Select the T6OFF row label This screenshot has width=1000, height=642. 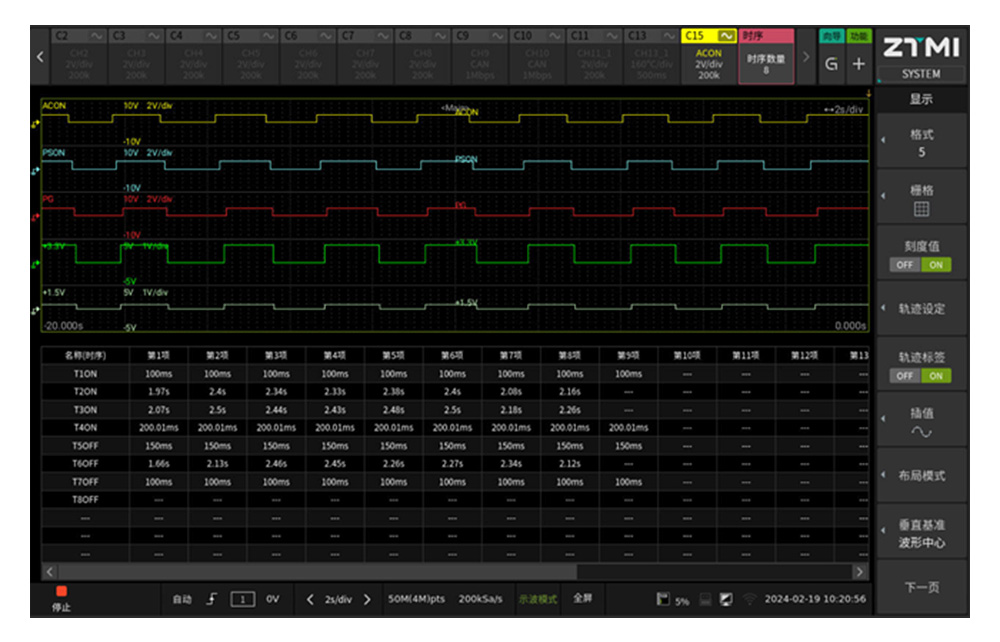tap(85, 463)
